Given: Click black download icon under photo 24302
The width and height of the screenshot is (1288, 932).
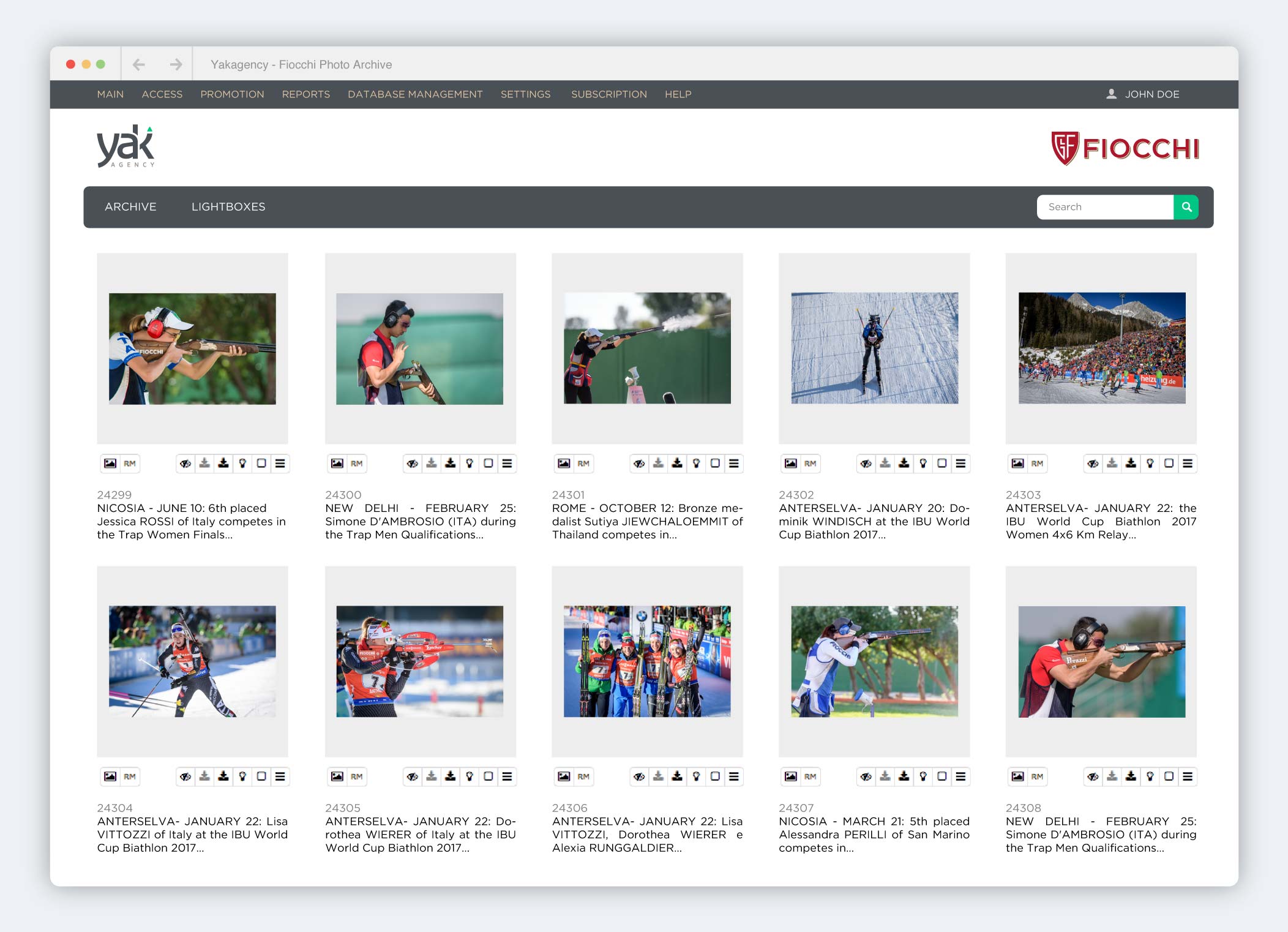Looking at the screenshot, I should (904, 464).
